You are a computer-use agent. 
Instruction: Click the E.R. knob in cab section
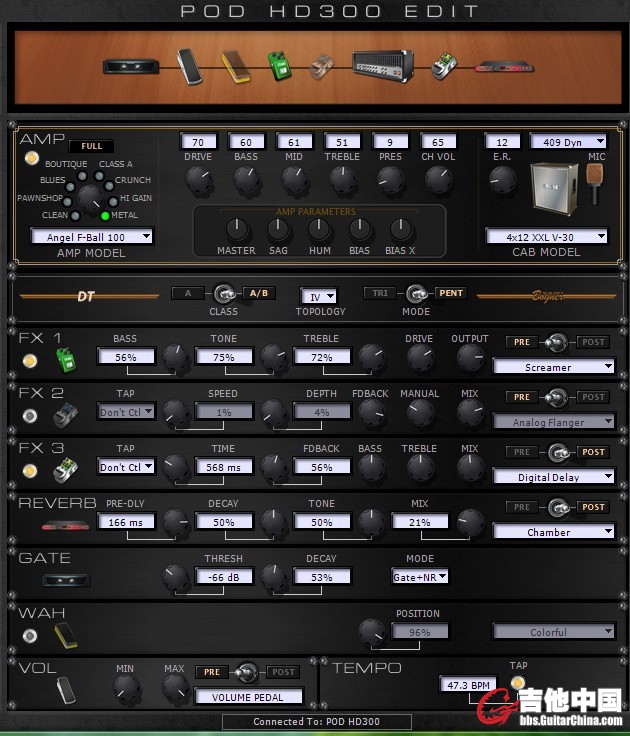[x=502, y=180]
